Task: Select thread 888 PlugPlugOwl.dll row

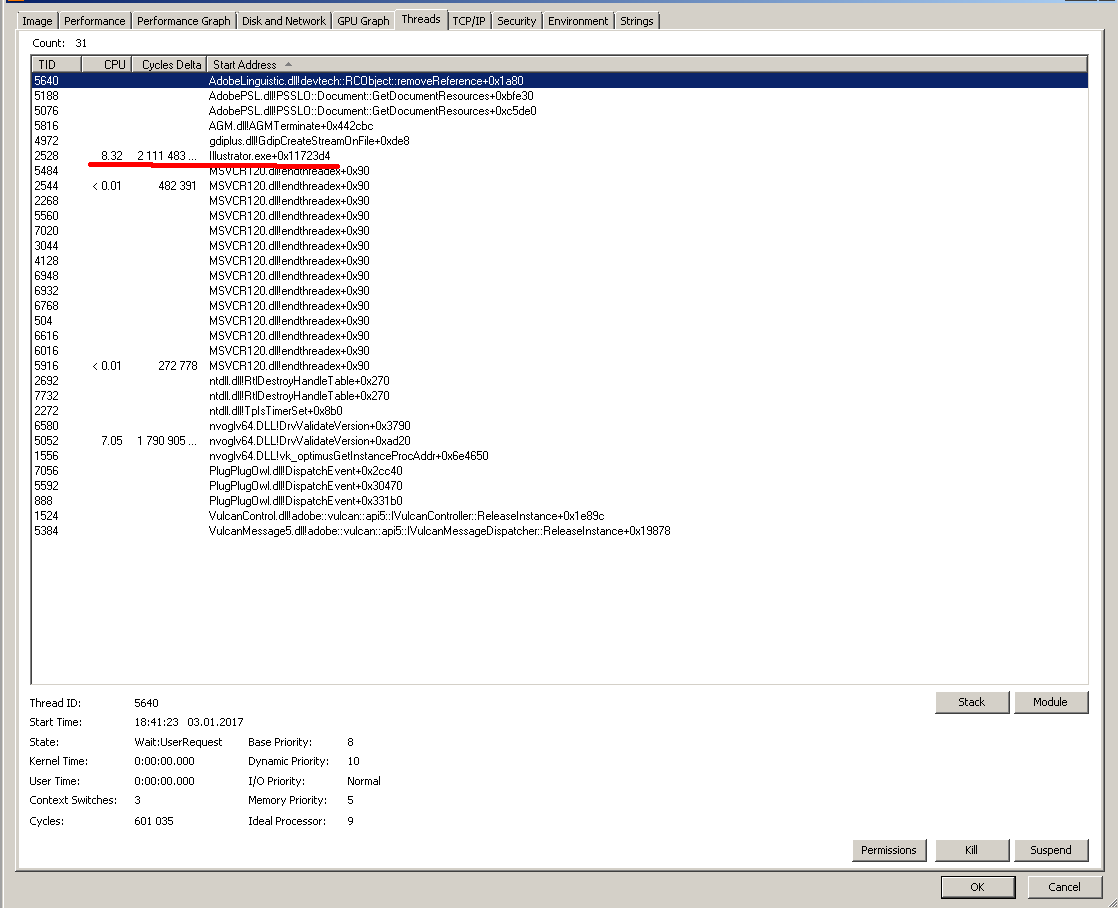Action: coord(560,500)
